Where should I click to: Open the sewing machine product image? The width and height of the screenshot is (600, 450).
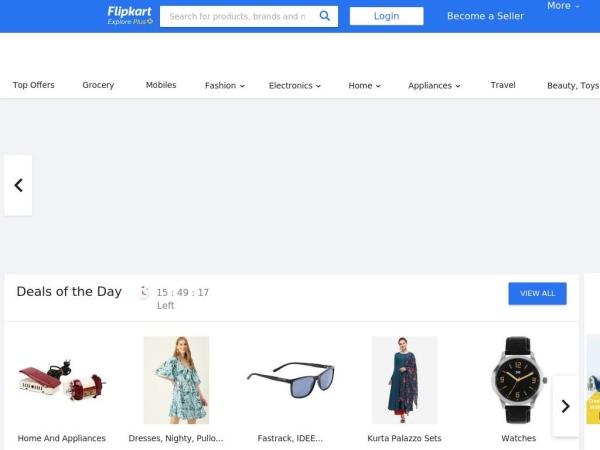(x=62, y=380)
